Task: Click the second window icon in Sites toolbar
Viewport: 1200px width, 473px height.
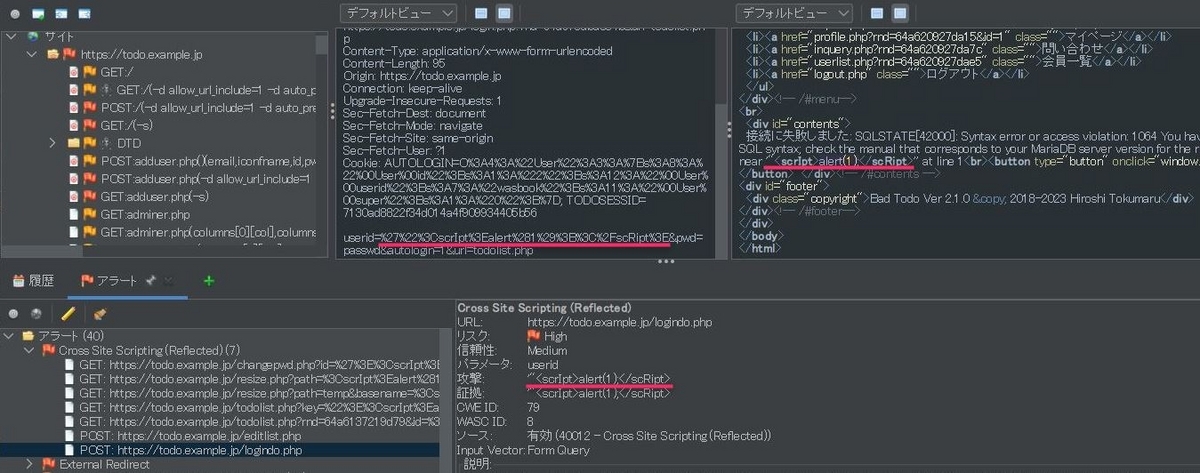Action: 61,14
